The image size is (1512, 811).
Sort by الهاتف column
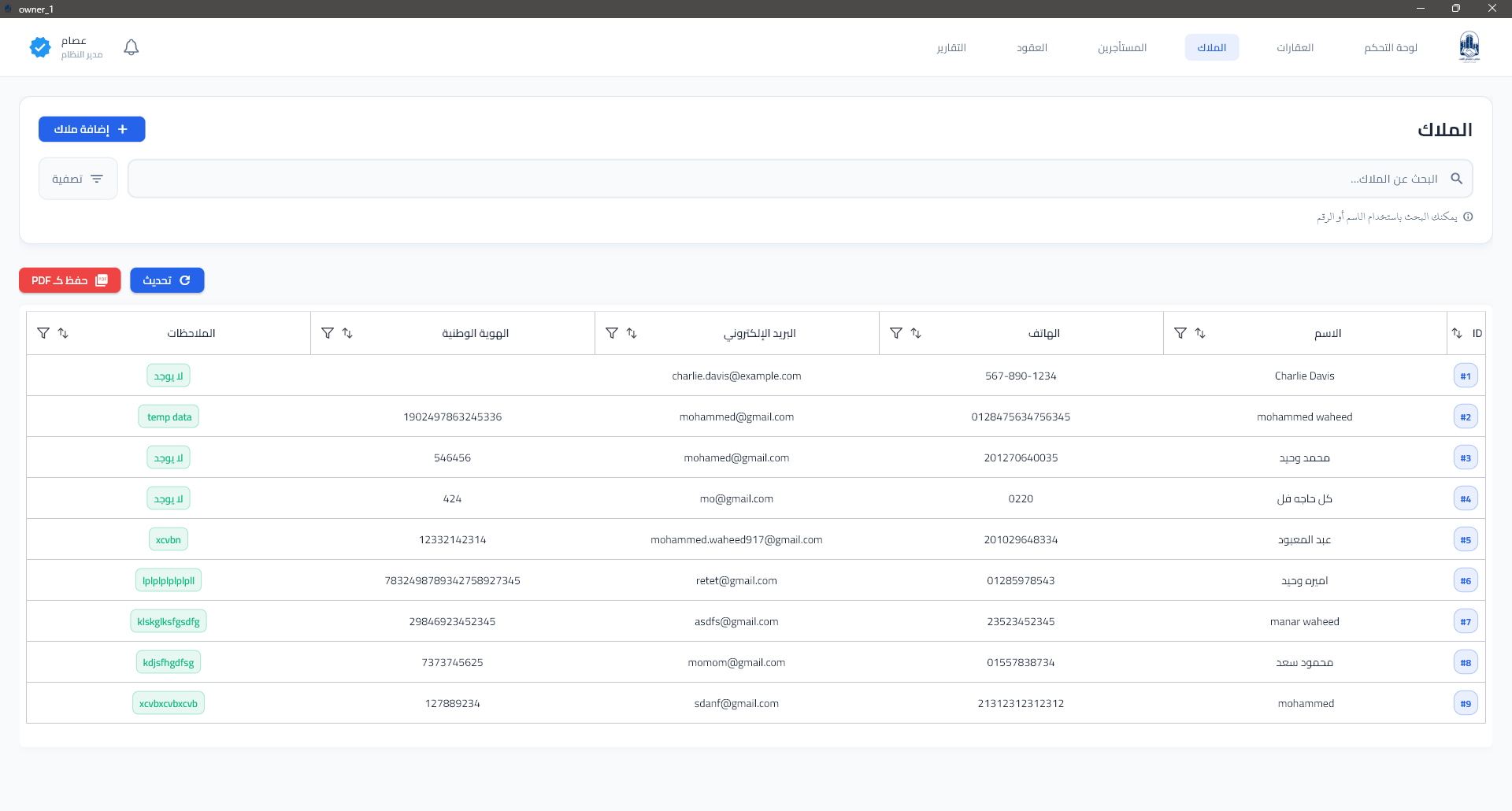pyautogui.click(x=916, y=333)
